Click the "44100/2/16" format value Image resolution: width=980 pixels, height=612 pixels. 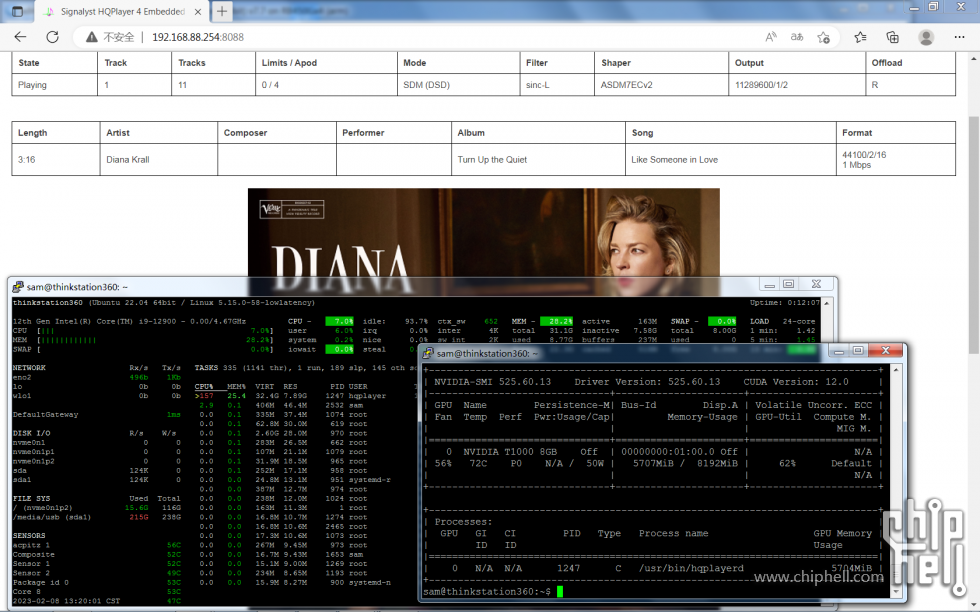click(x=864, y=154)
